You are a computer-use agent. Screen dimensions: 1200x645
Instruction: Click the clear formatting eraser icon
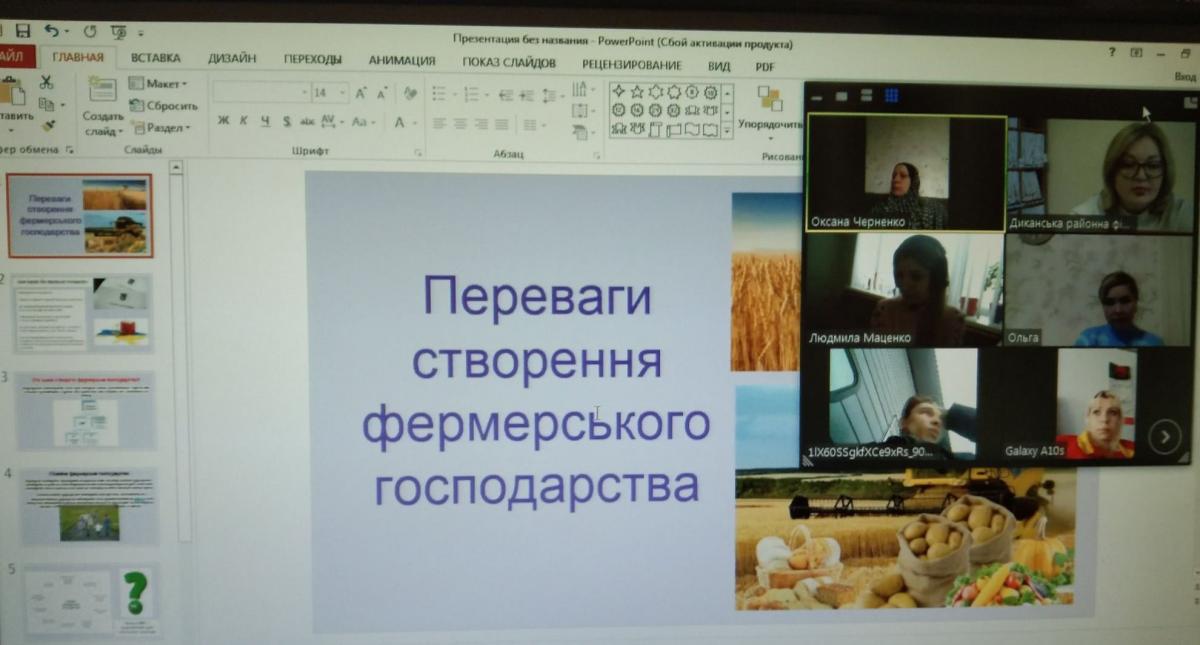[x=409, y=93]
